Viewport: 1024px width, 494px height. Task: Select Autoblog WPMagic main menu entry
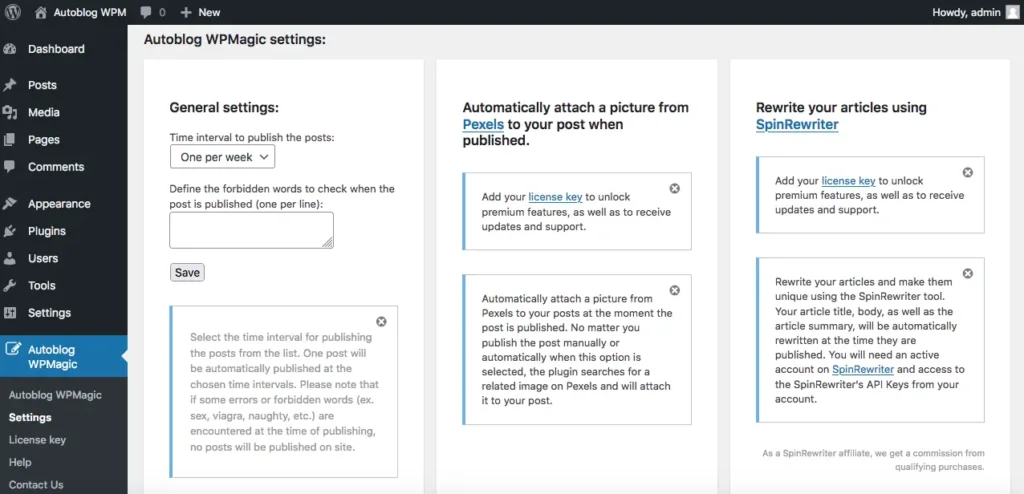[x=64, y=356]
